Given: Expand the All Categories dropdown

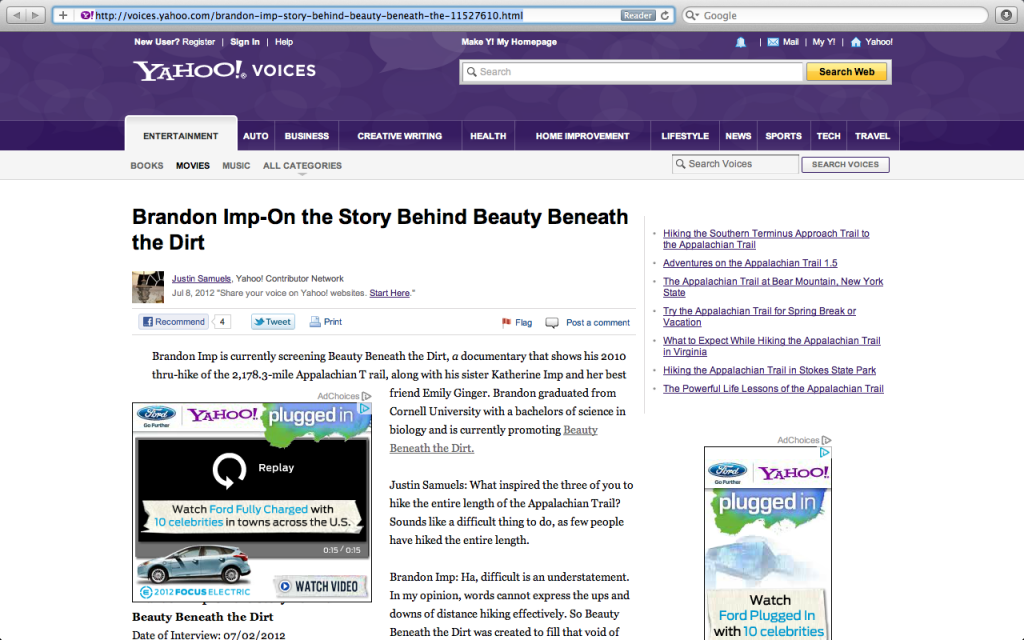Looking at the screenshot, I should click(x=302, y=166).
